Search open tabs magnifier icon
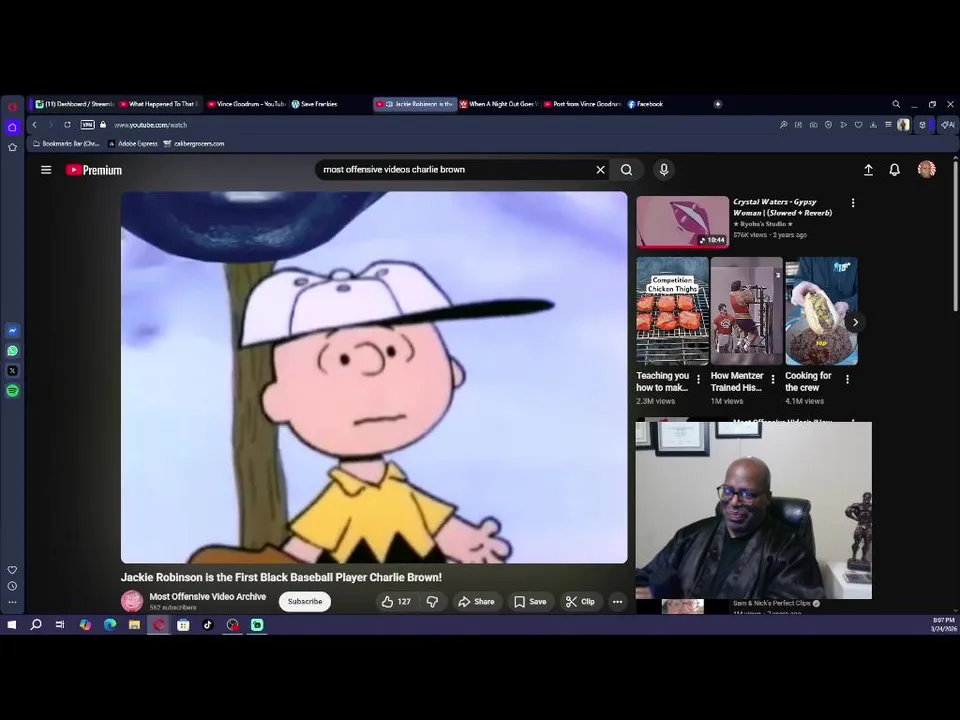This screenshot has height=720, width=960. pos(896,104)
